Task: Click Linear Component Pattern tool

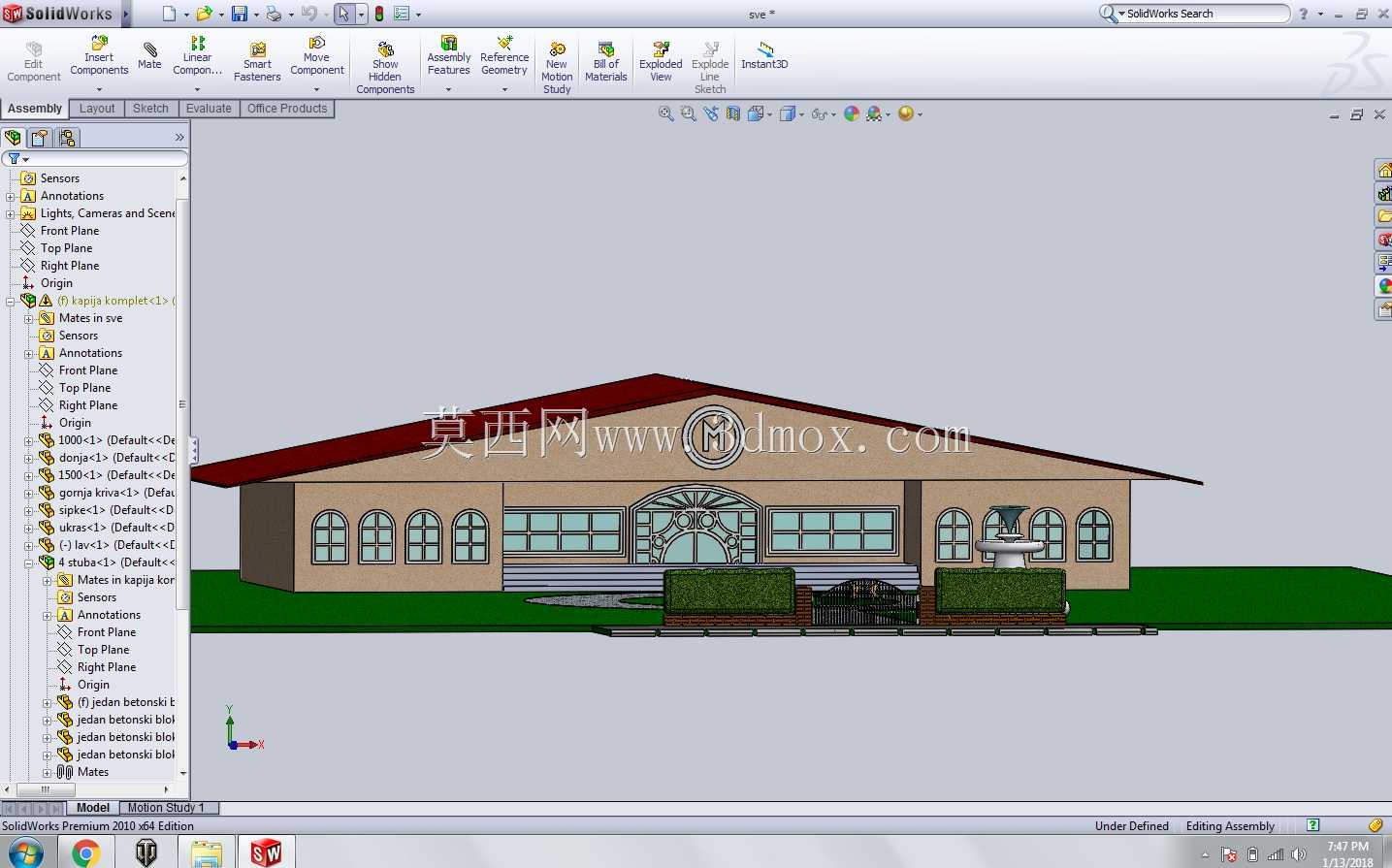Action: 197,56
